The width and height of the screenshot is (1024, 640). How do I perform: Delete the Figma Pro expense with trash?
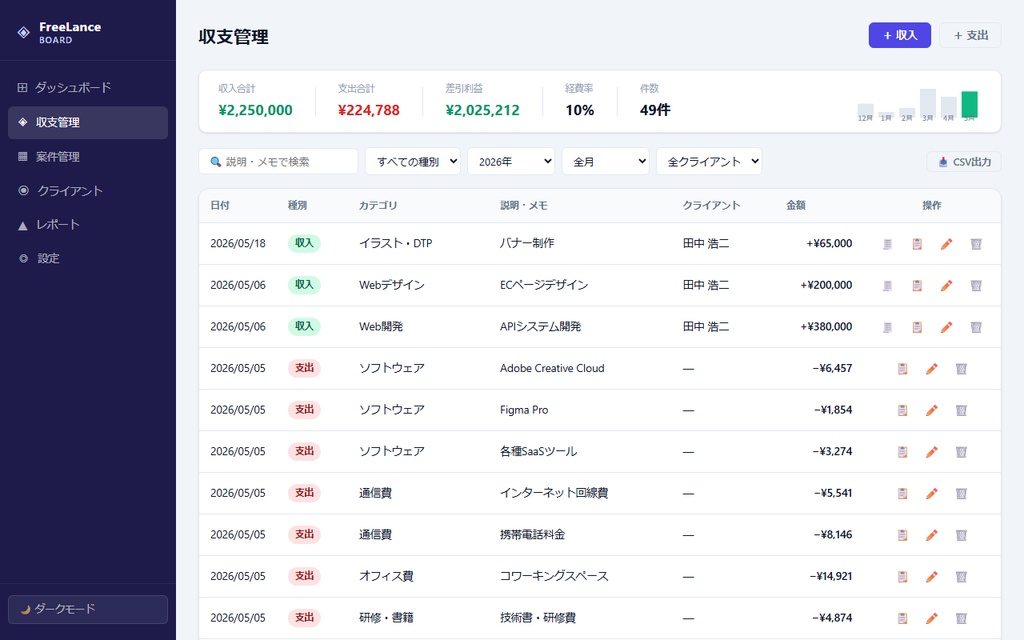[961, 410]
